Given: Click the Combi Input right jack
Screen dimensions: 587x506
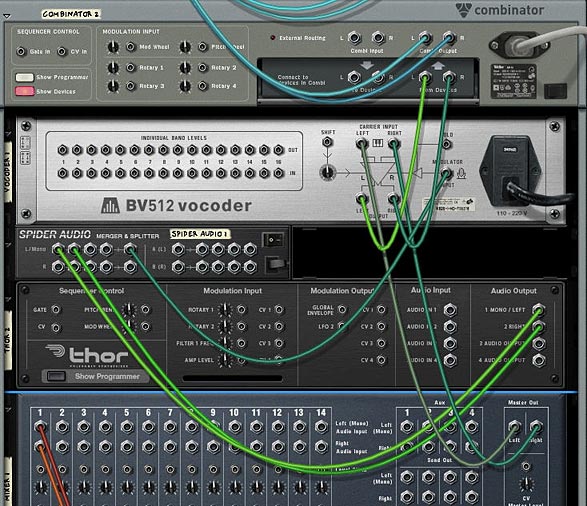Looking at the screenshot, I should coord(378,38).
